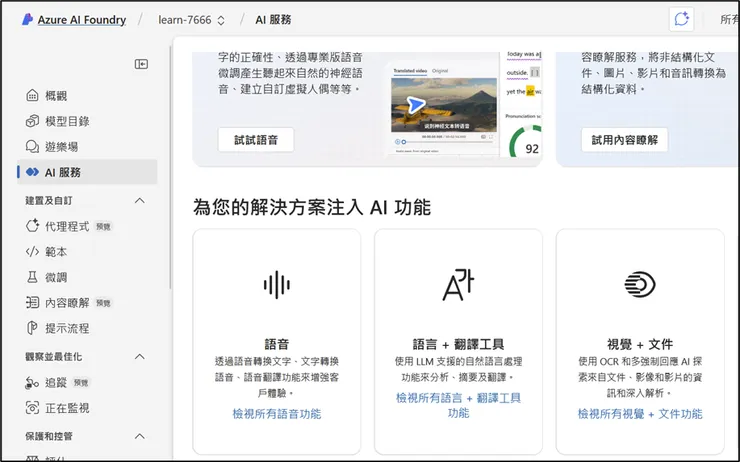Click the pronunciation score 92 gauge
Image resolution: width=740 pixels, height=462 pixels.
tap(526, 142)
